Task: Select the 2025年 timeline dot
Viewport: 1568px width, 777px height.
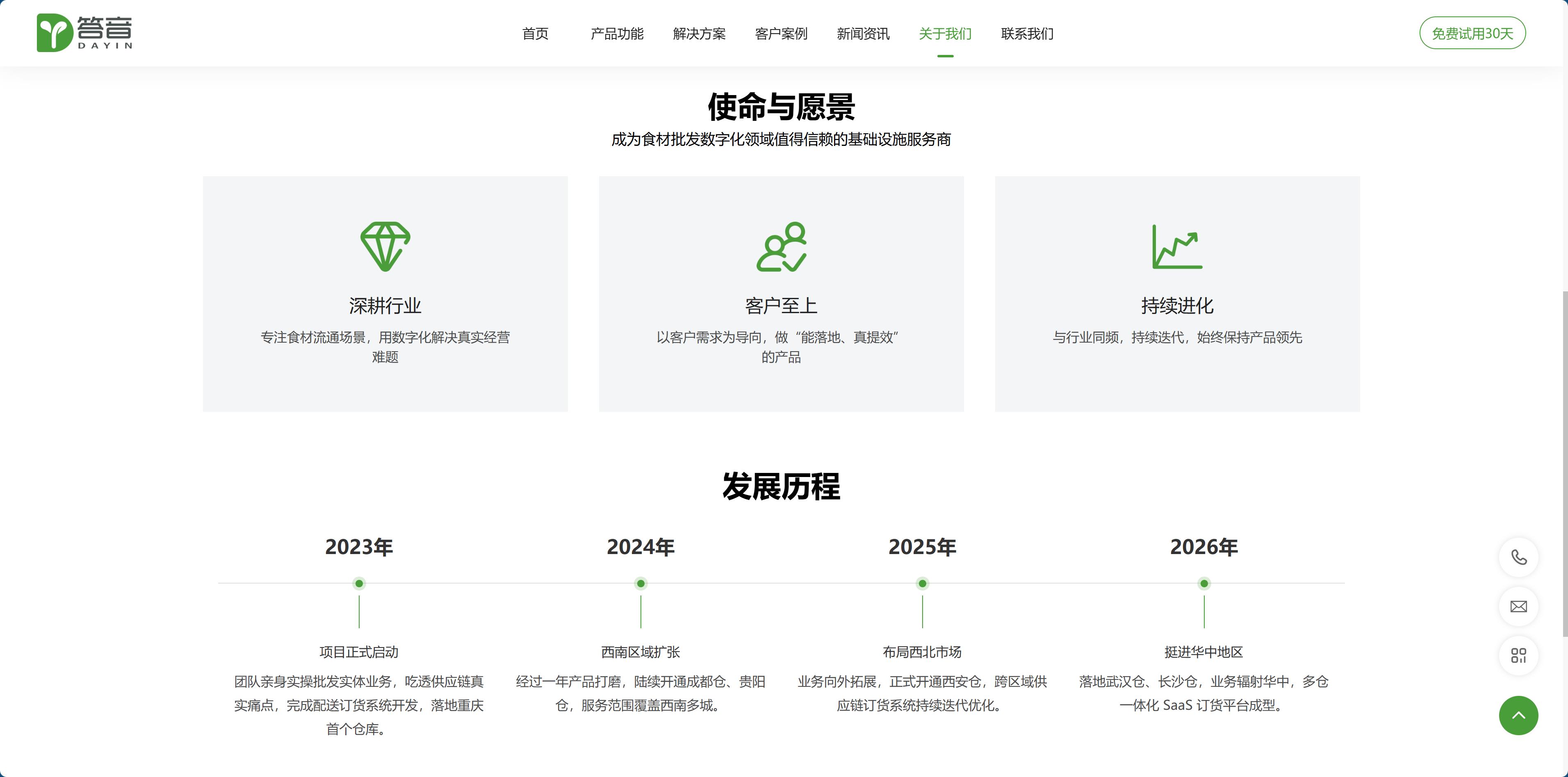Action: tap(923, 584)
